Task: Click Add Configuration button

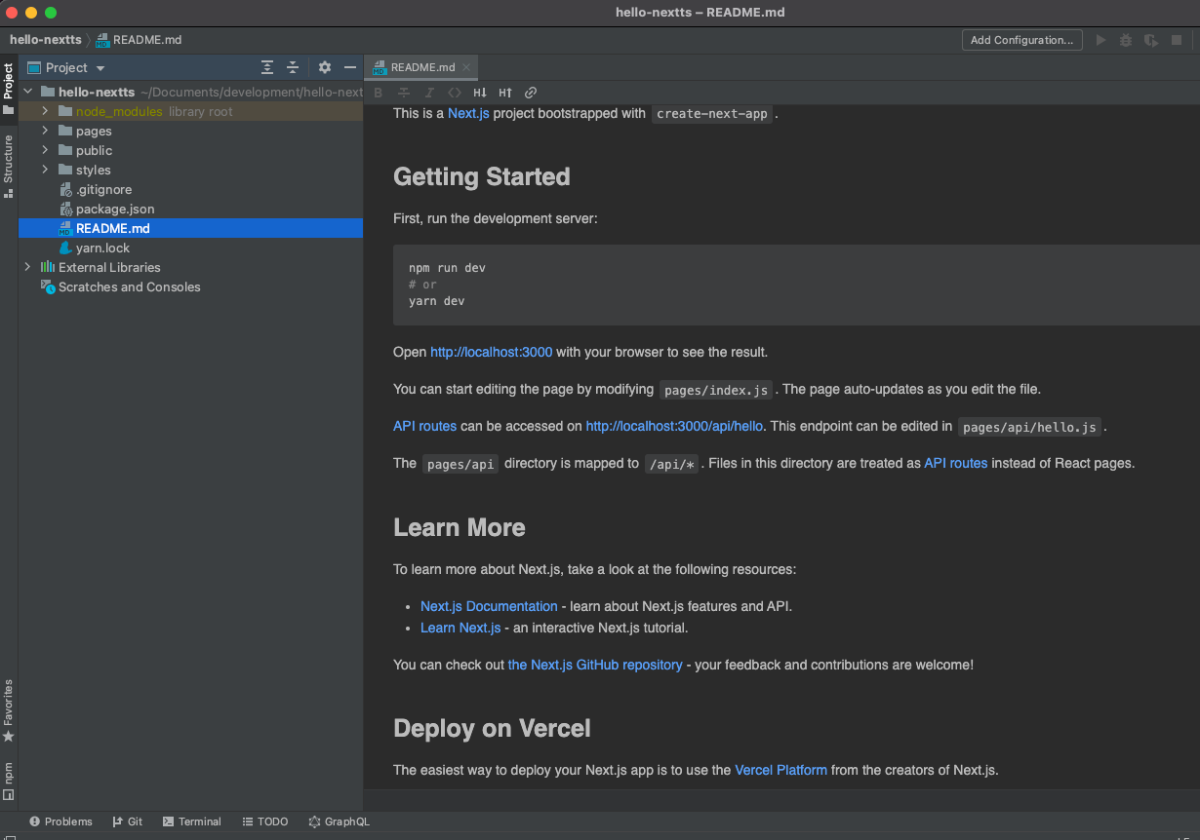Action: click(1022, 40)
